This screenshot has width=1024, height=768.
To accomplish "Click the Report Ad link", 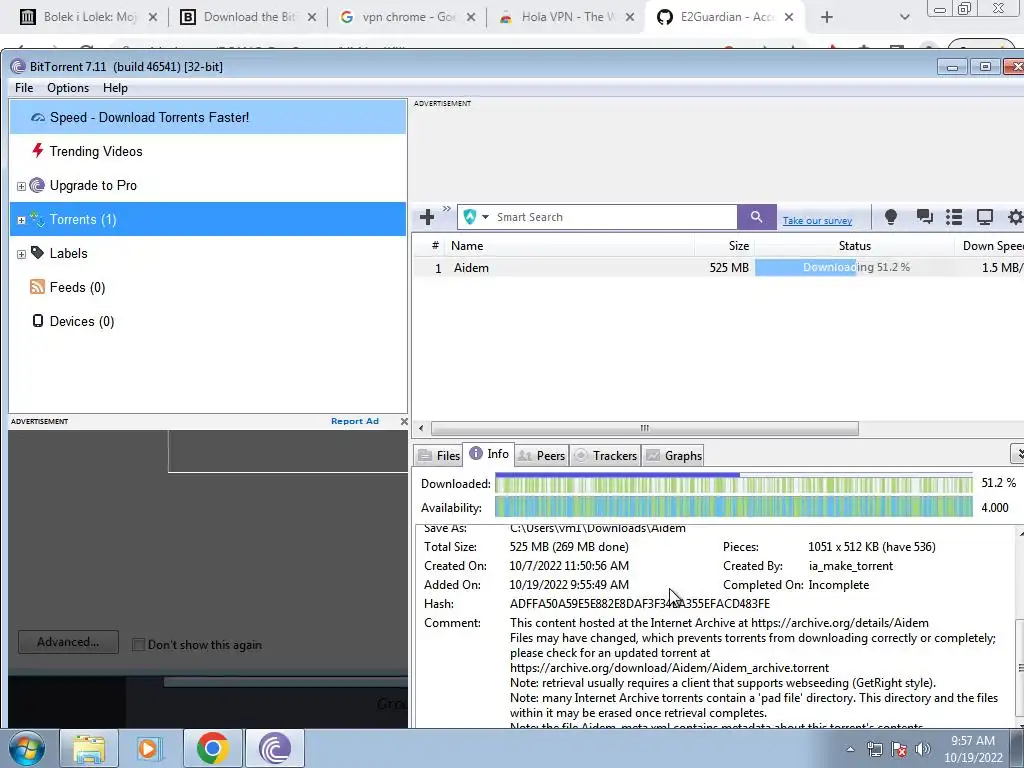I will pos(355,421).
